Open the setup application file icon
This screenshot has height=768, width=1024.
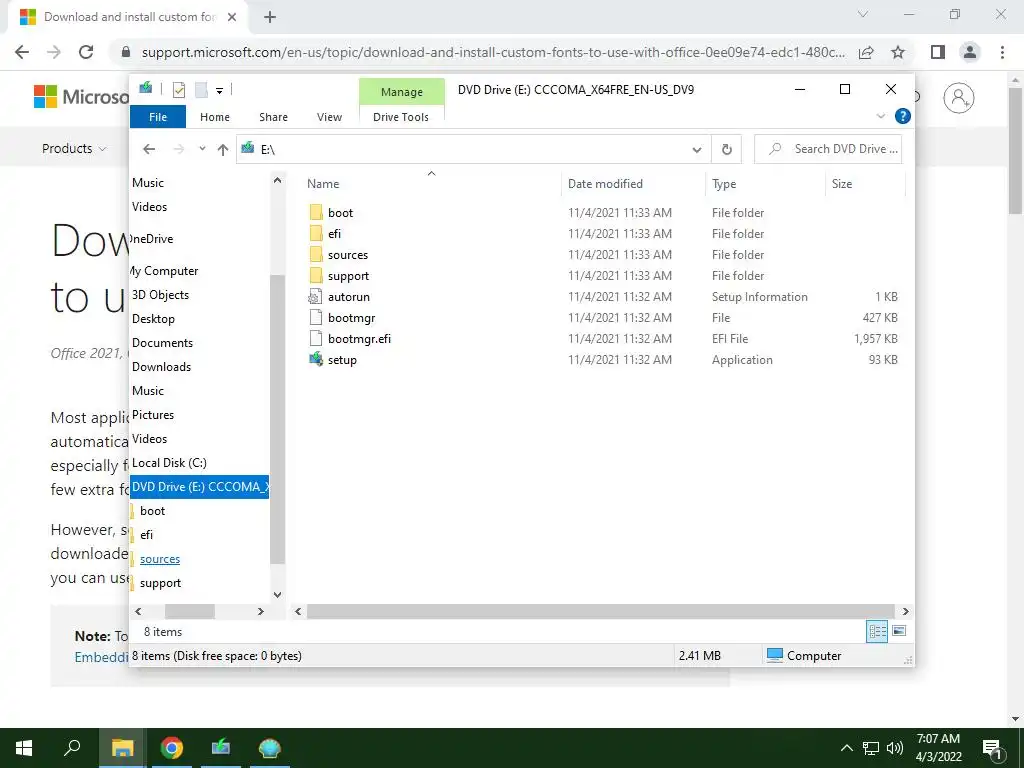[x=316, y=359]
